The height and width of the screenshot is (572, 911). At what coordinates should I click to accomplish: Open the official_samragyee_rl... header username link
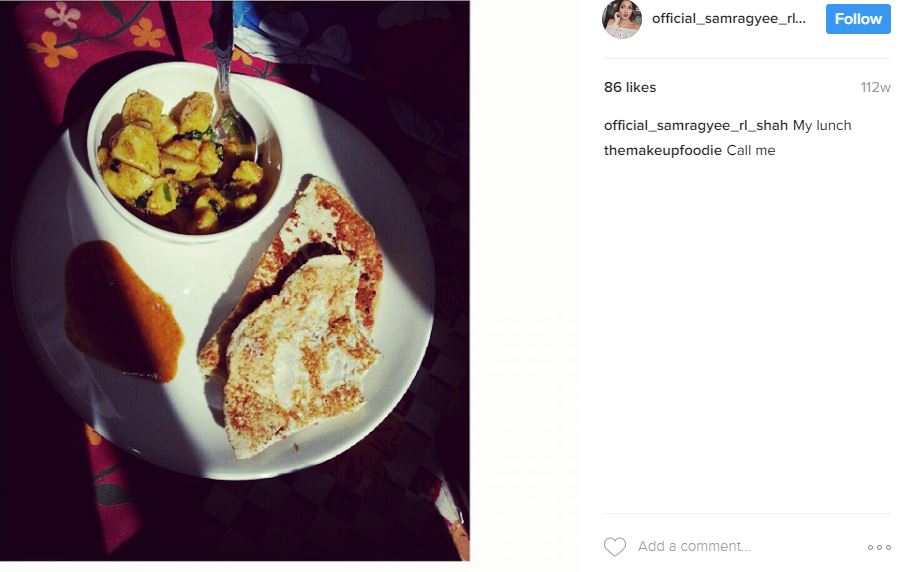(729, 19)
